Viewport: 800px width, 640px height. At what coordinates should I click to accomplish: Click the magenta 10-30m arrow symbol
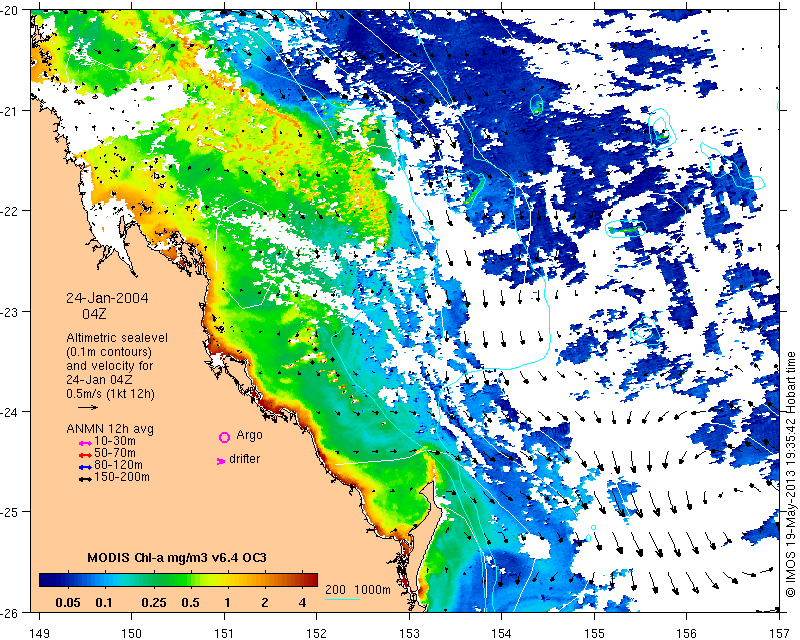point(85,443)
